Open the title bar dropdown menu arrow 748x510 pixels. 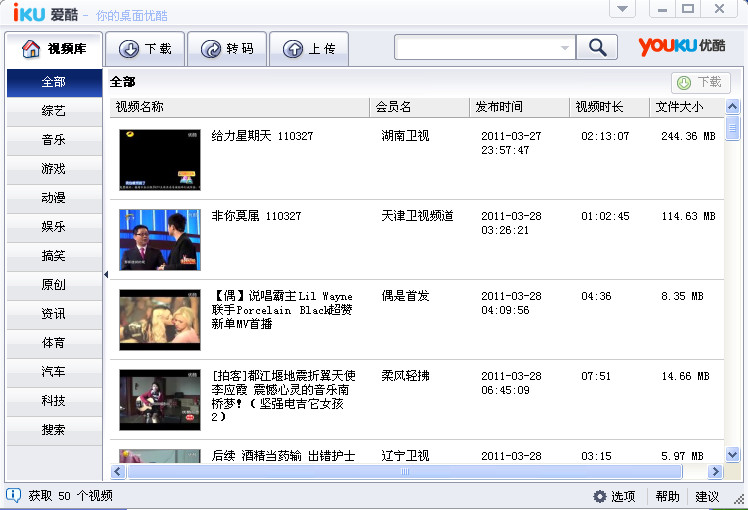623,9
